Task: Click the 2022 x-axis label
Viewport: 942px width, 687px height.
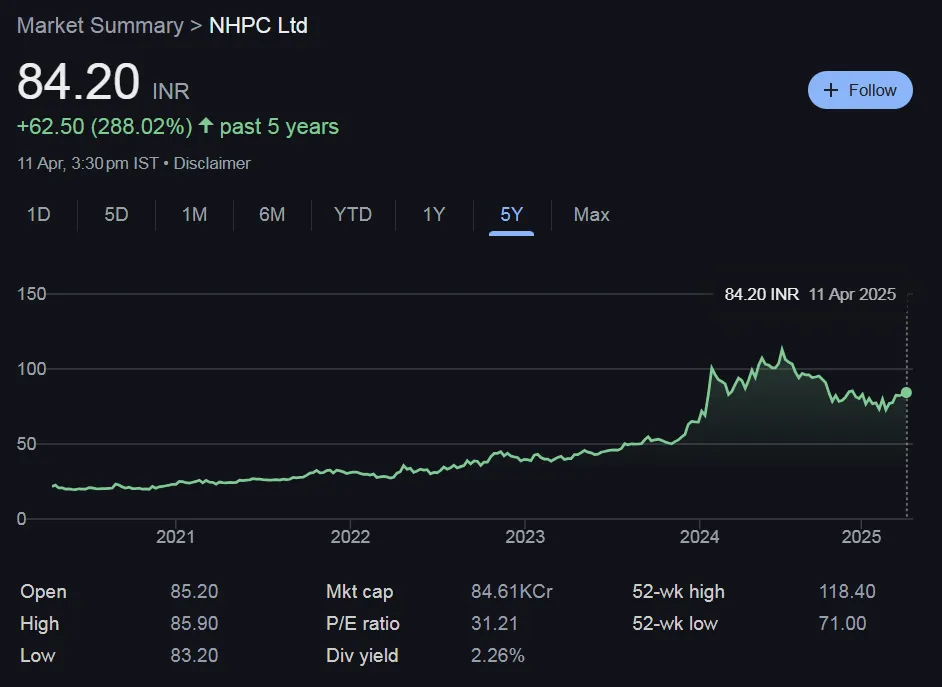Action: tap(350, 536)
